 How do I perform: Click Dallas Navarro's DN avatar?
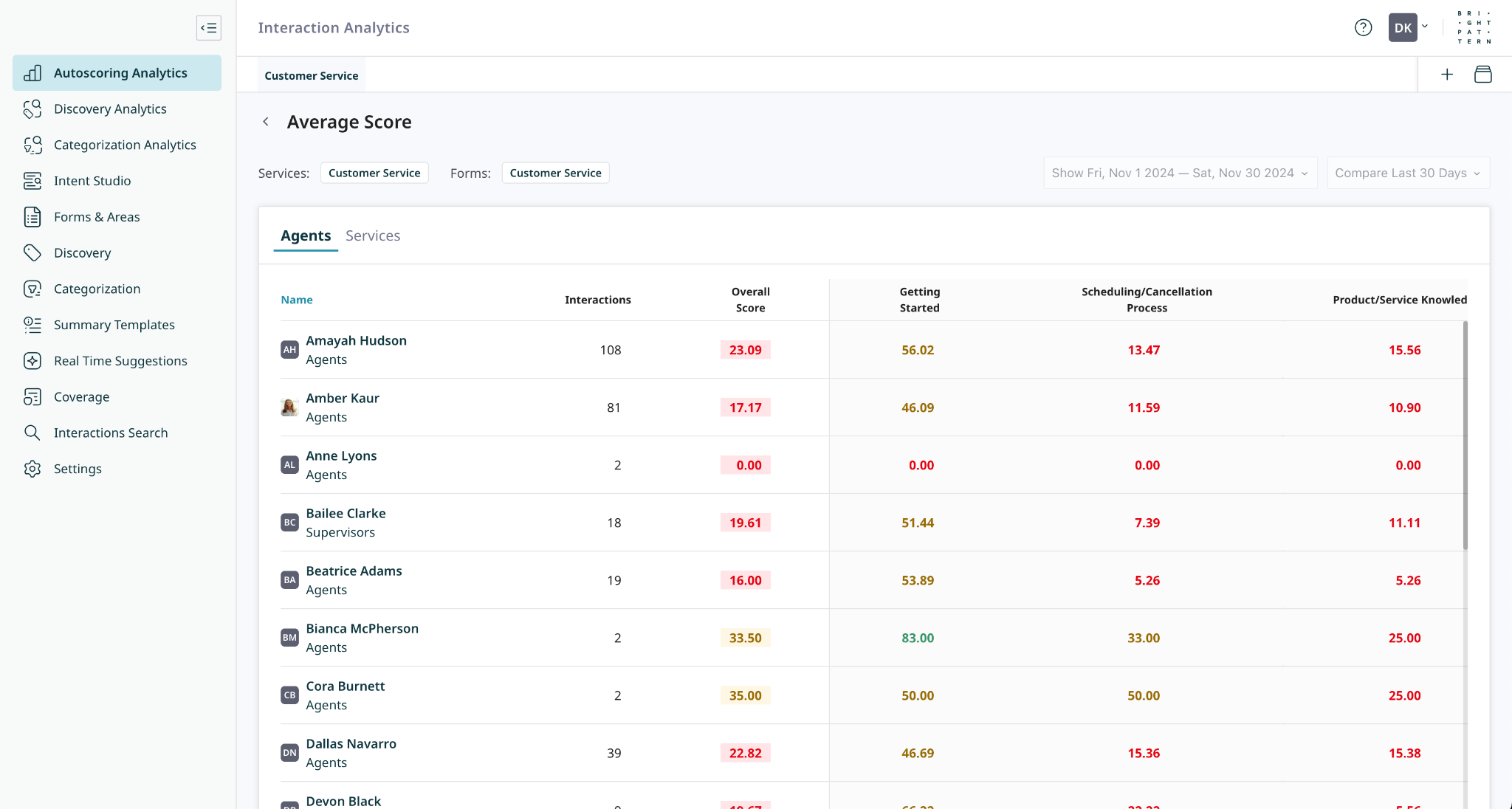tap(289, 753)
